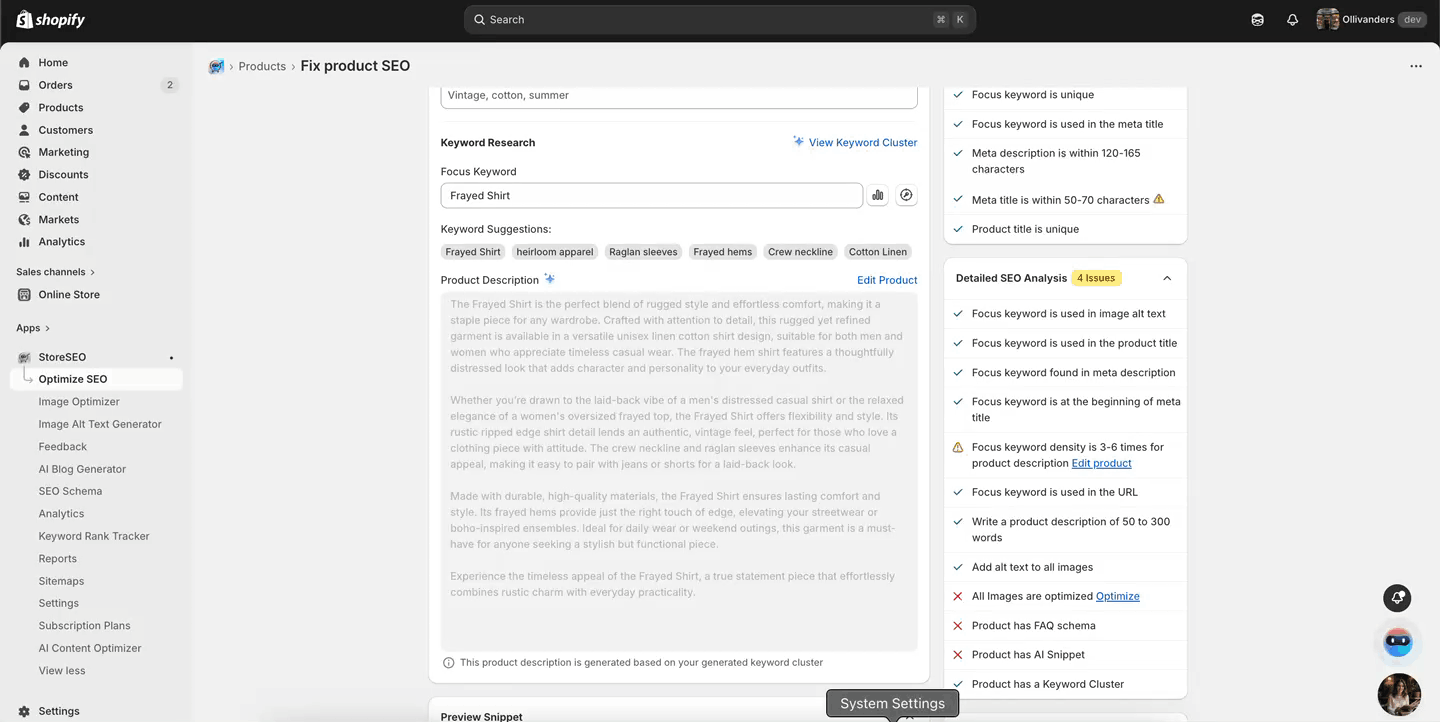Viewport: 1440px width, 722px height.
Task: Select the Frayed Shirt keyword suggestion chip
Action: [x=472, y=251]
